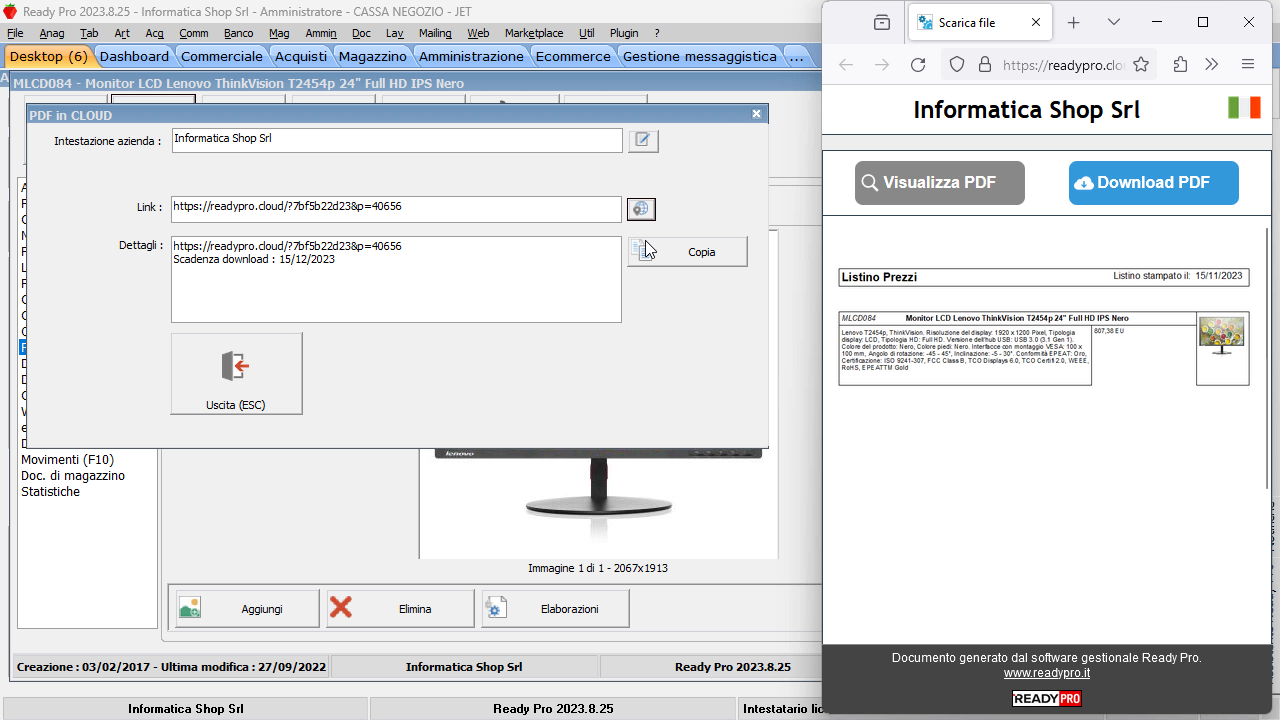Click the padlock site security icon
1280x720 pixels.
985,65
